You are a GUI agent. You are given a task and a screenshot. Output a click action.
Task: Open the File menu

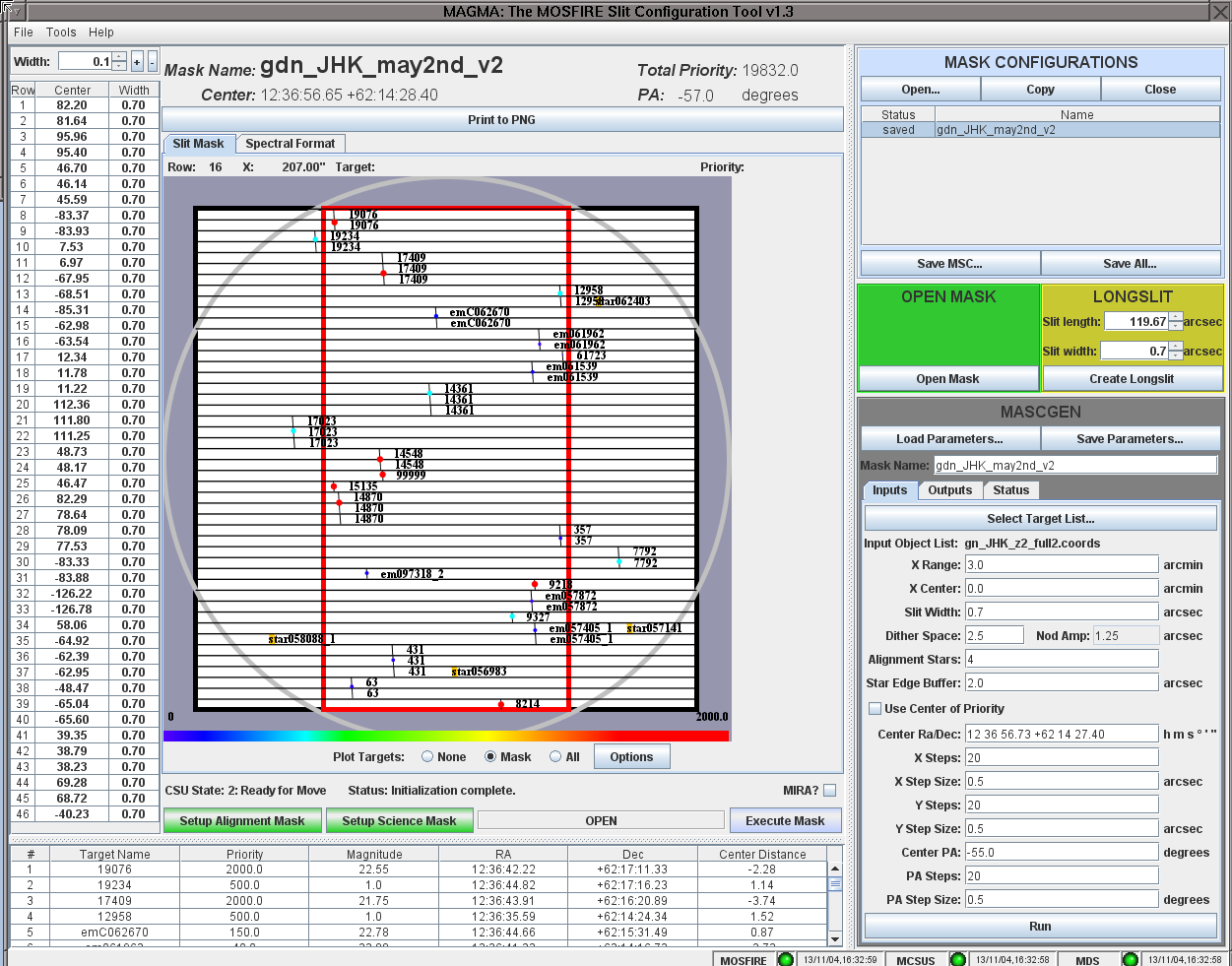(24, 32)
